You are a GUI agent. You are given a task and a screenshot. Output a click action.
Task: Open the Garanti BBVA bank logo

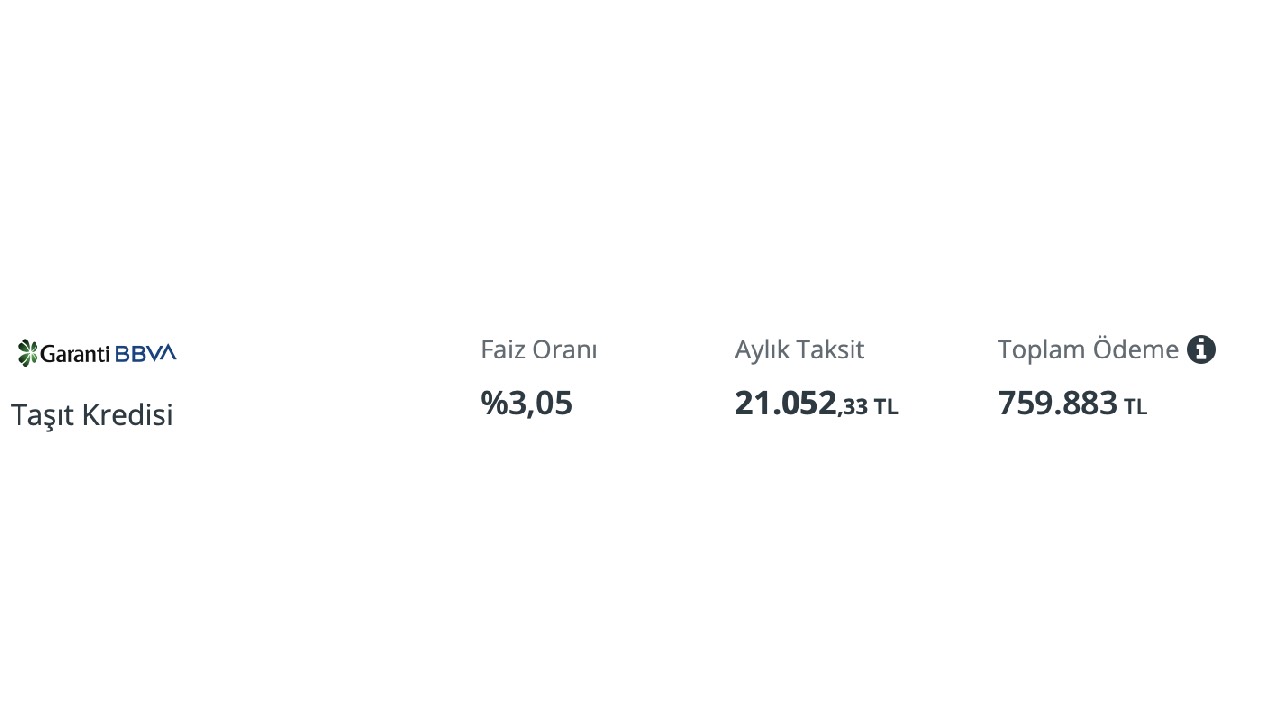(97, 353)
